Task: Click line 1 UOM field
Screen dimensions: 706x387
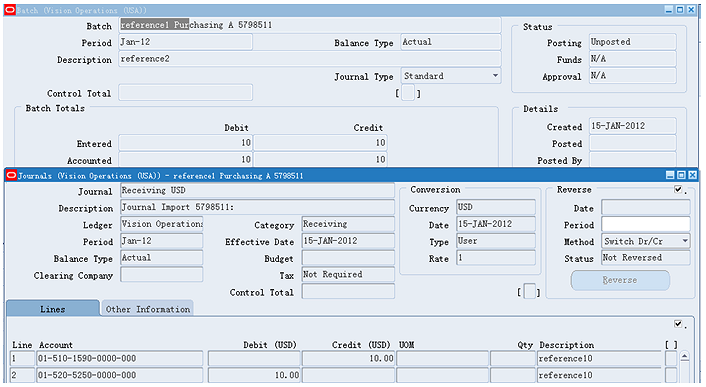Action: point(442,359)
